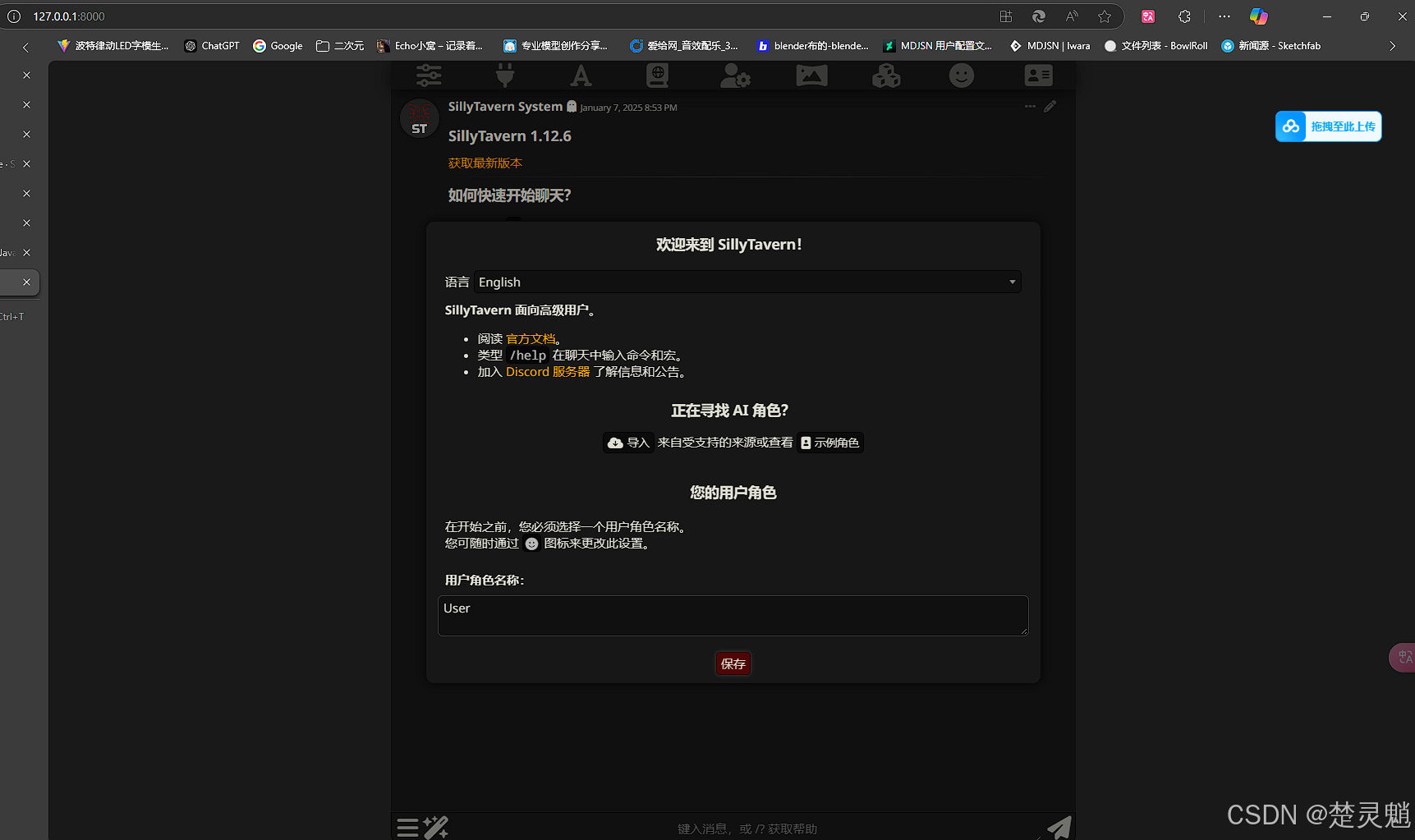The image size is (1415, 840).
Task: Open the MDJSN | Iwara bookmark
Action: [1050, 46]
